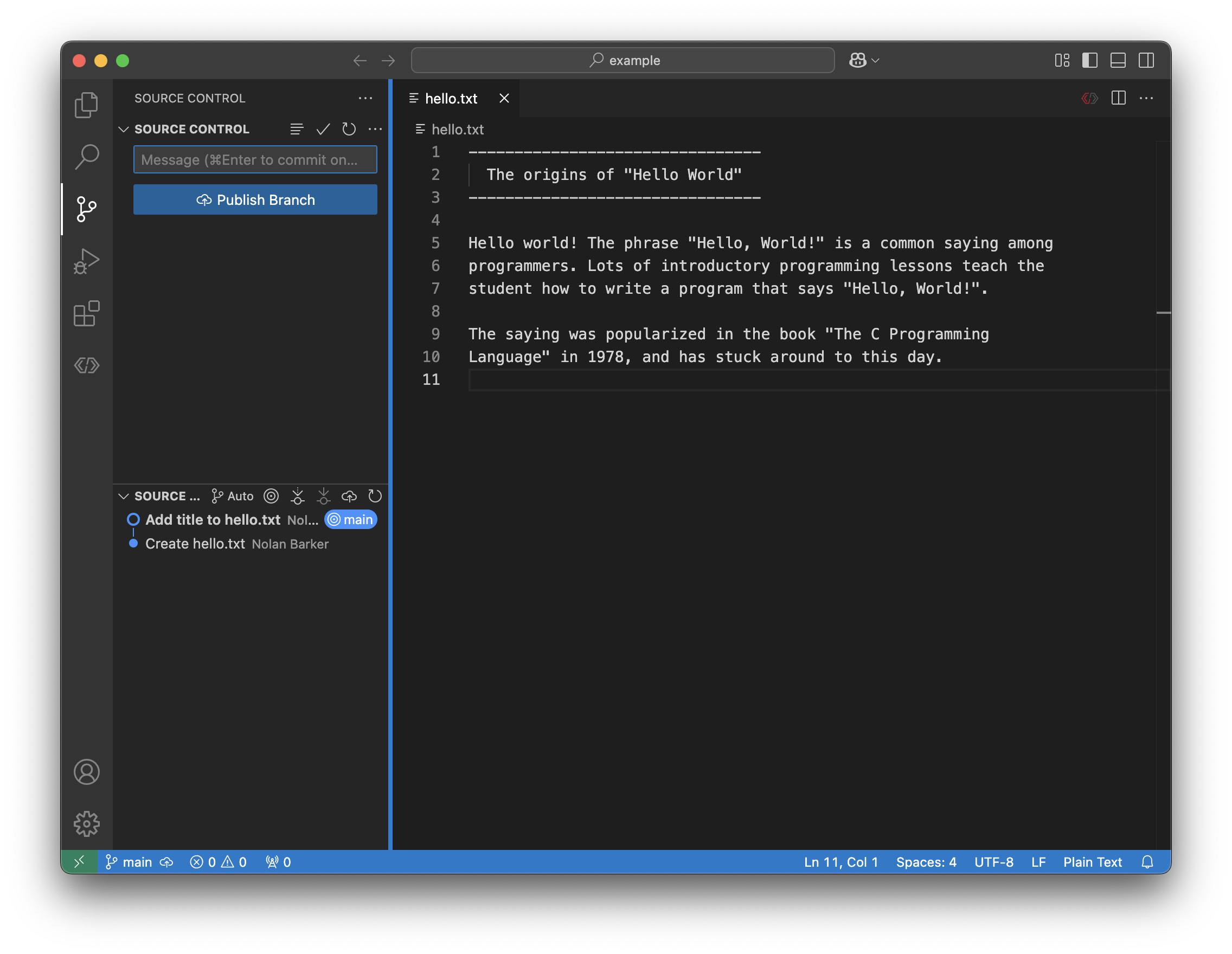Open the Accounts menu icon
The width and height of the screenshot is (1232, 954).
click(x=86, y=772)
